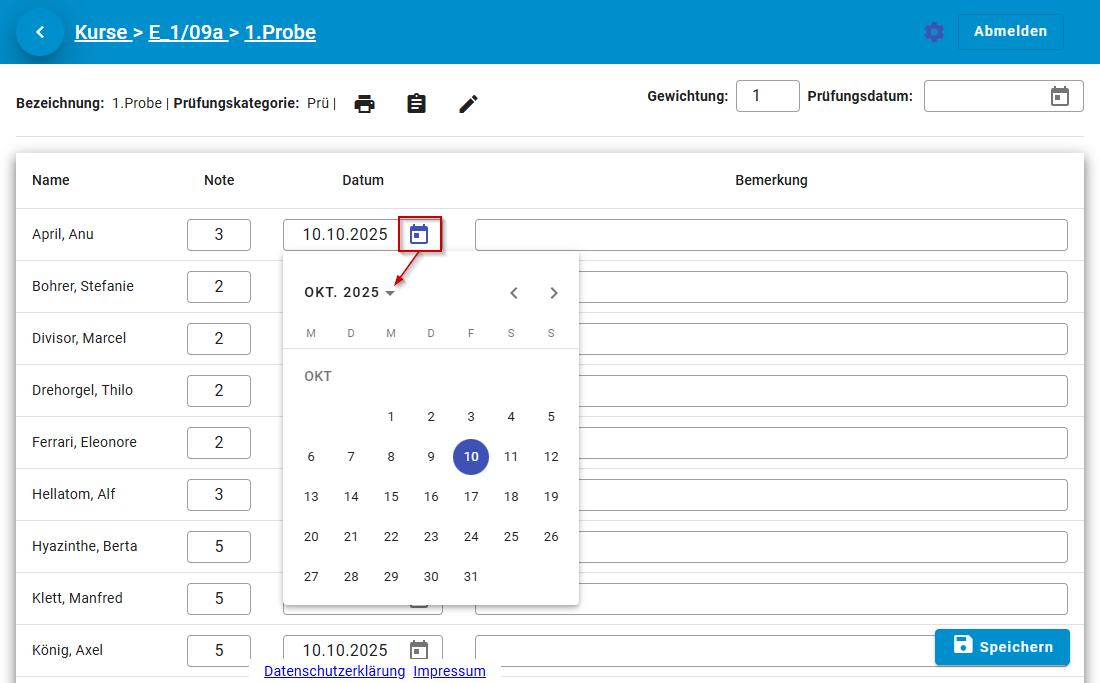The height and width of the screenshot is (683, 1100).
Task: Click the clipboard icon
Action: click(x=417, y=103)
